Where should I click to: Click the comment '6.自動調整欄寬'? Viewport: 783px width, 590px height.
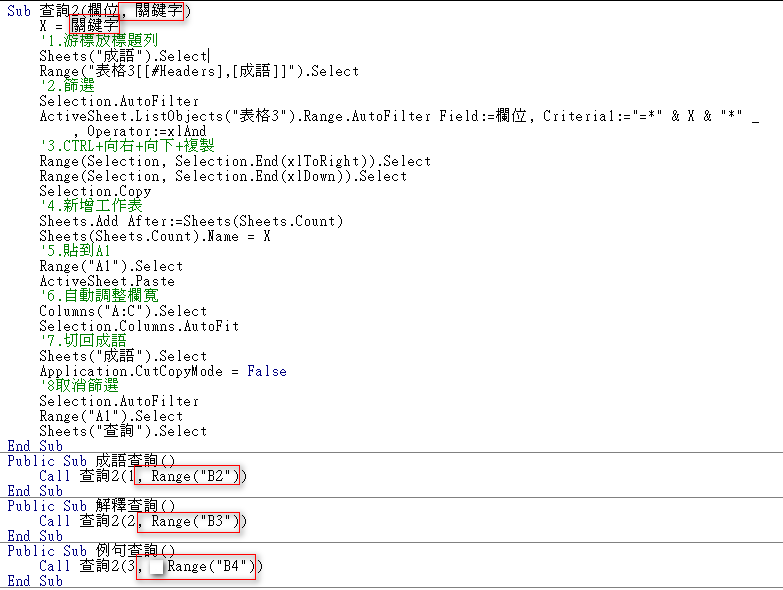(99, 295)
